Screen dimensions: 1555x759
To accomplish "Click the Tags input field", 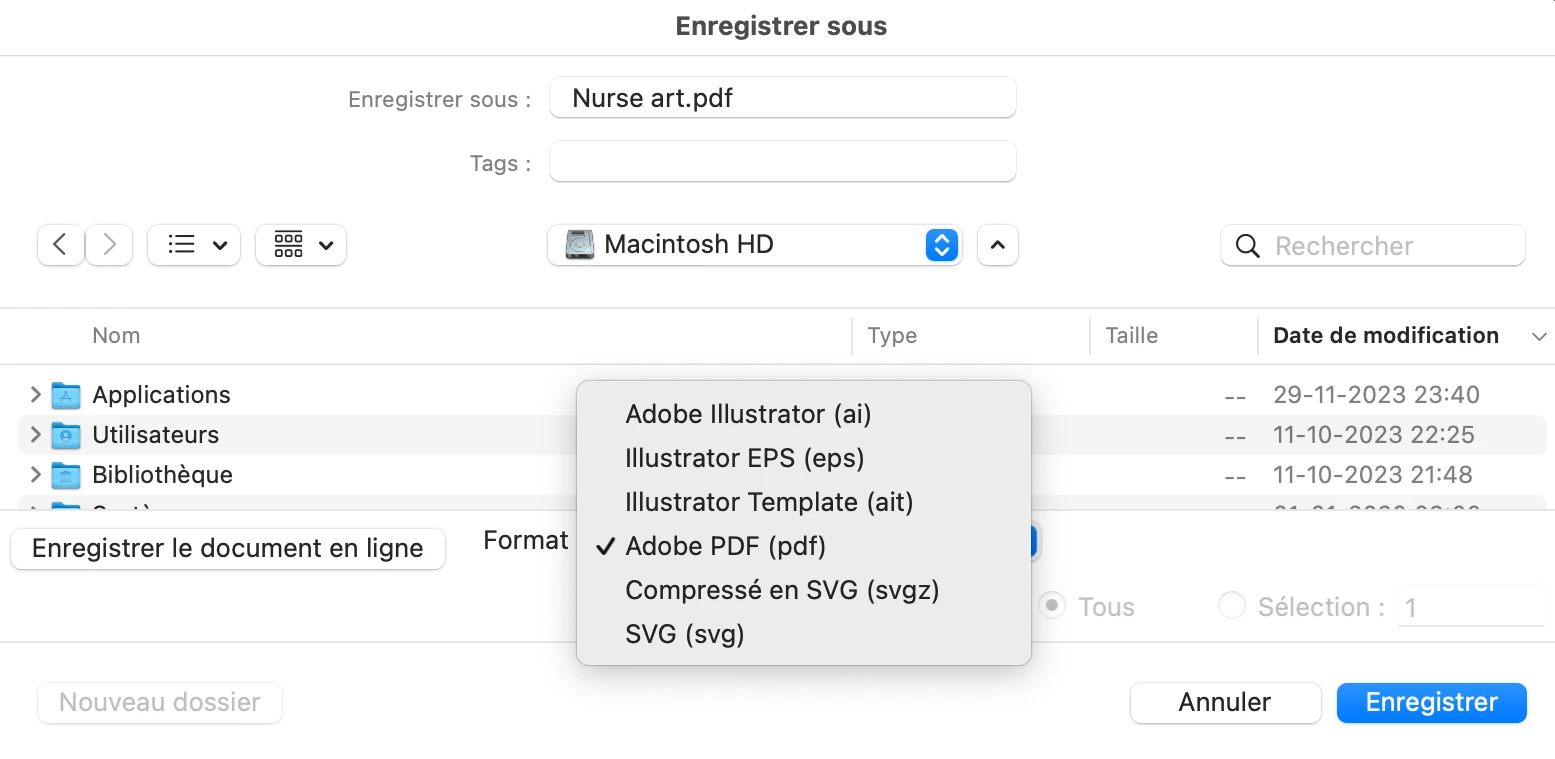I will coord(782,162).
